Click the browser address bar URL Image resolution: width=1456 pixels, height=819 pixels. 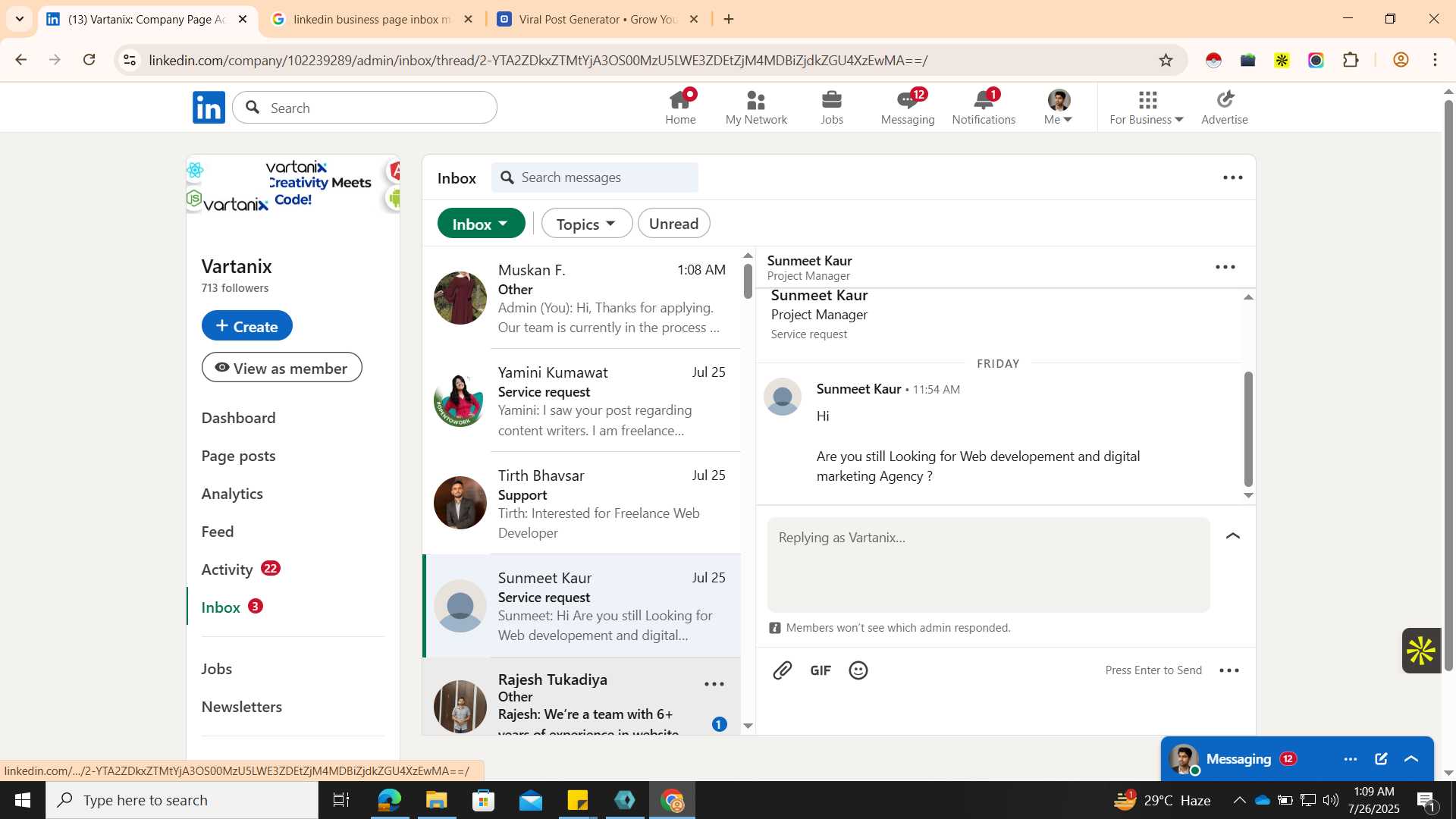tap(538, 60)
